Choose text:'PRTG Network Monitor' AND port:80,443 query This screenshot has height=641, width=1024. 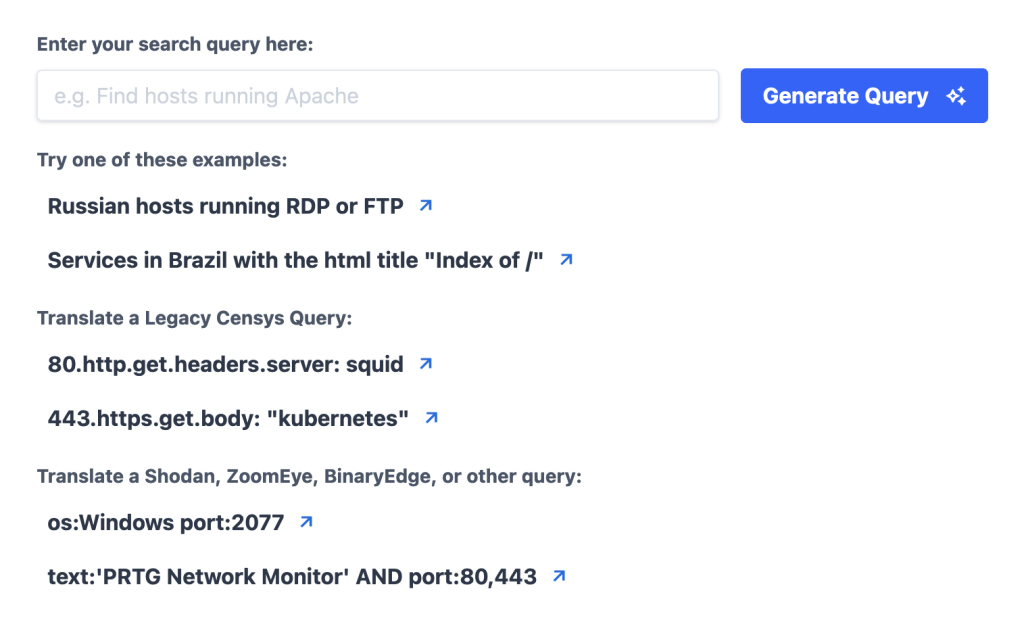click(x=292, y=577)
